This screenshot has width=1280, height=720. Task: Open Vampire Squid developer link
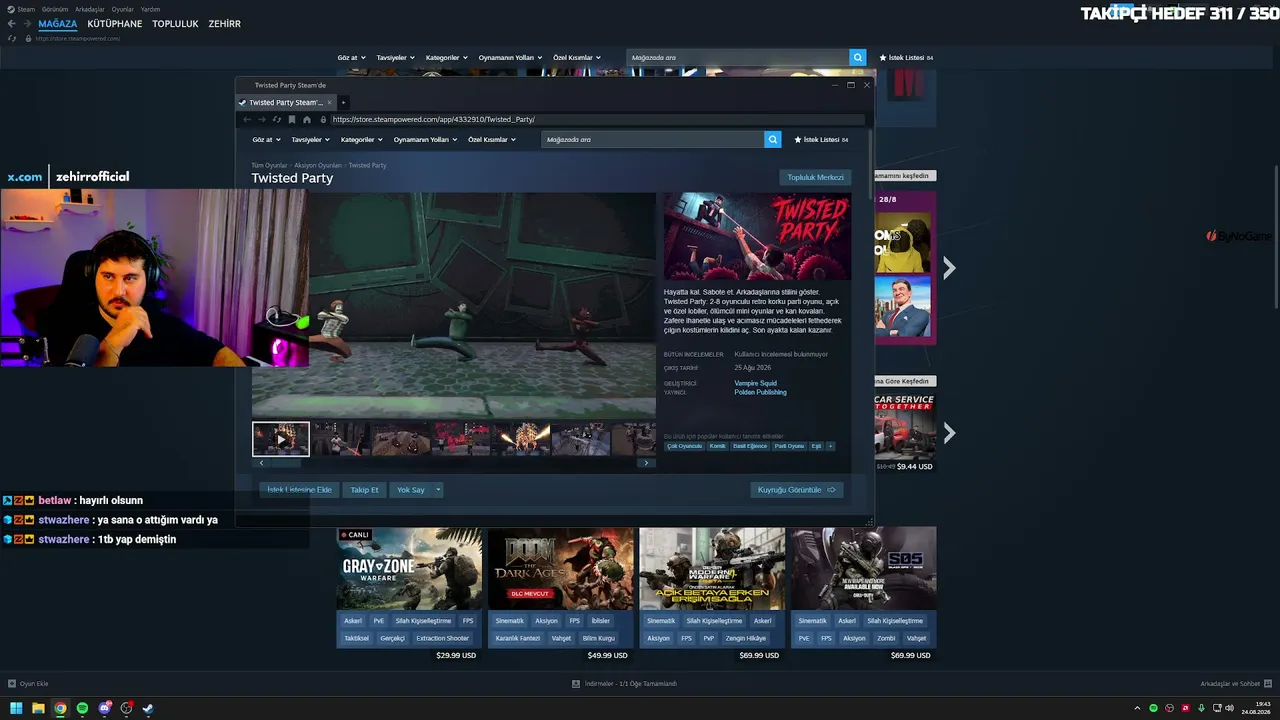[755, 383]
